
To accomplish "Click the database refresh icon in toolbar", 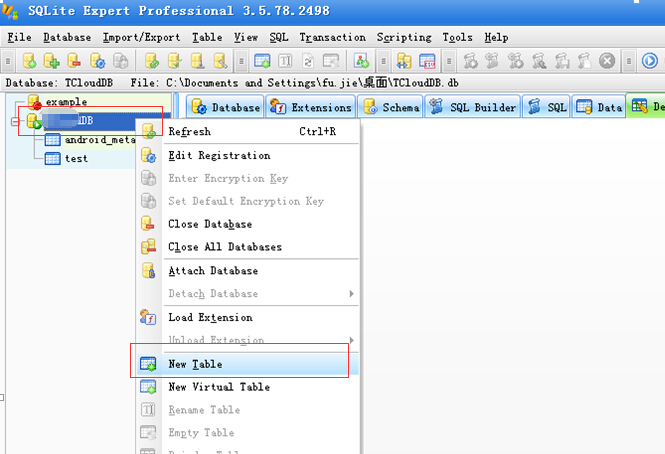I will click(x=152, y=61).
